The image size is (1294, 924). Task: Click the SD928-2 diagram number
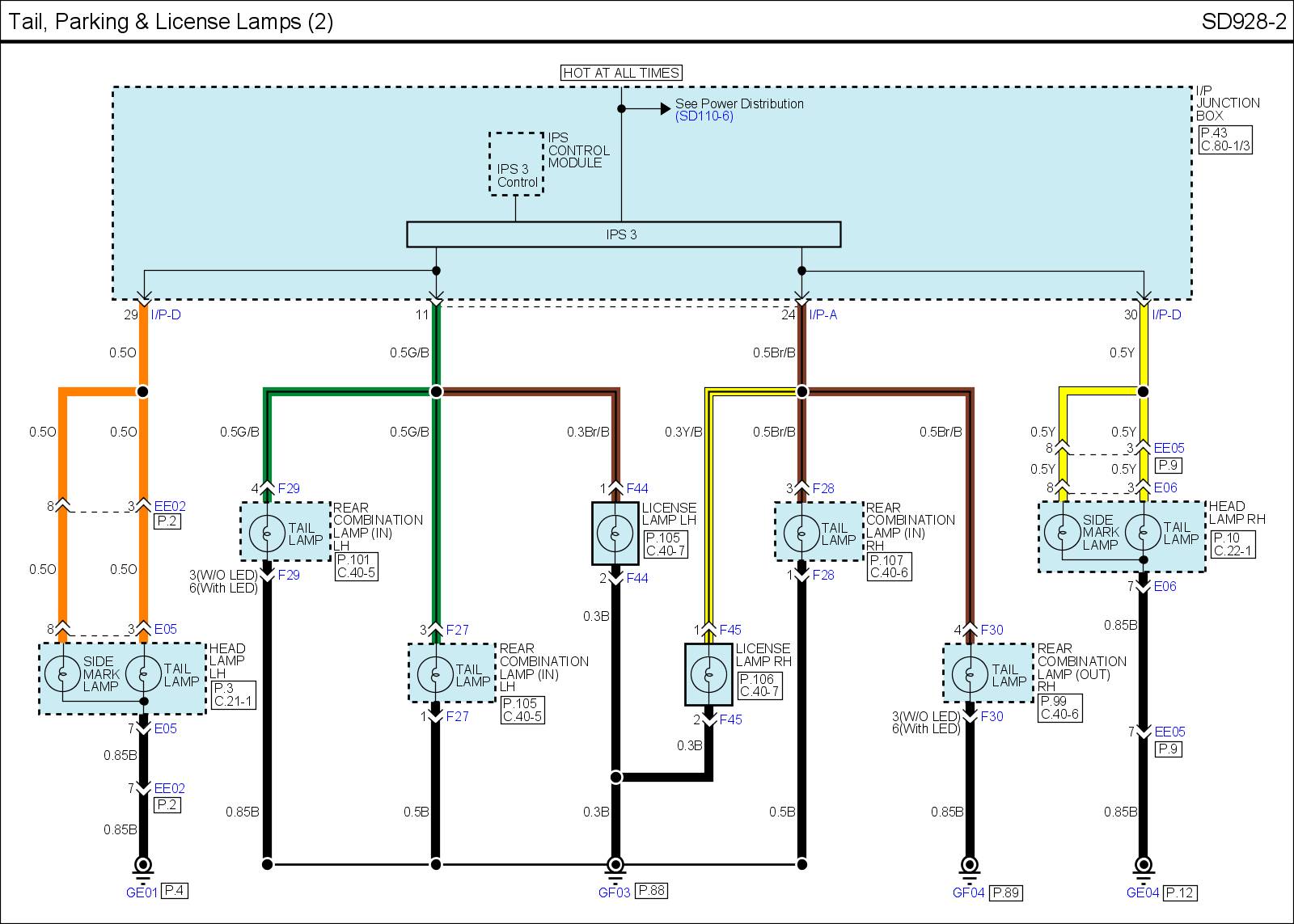pos(1243,22)
